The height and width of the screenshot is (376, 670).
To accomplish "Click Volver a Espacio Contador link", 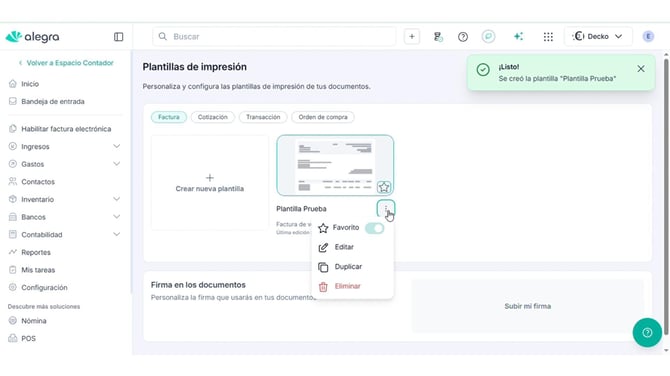I will pyautogui.click(x=66, y=63).
